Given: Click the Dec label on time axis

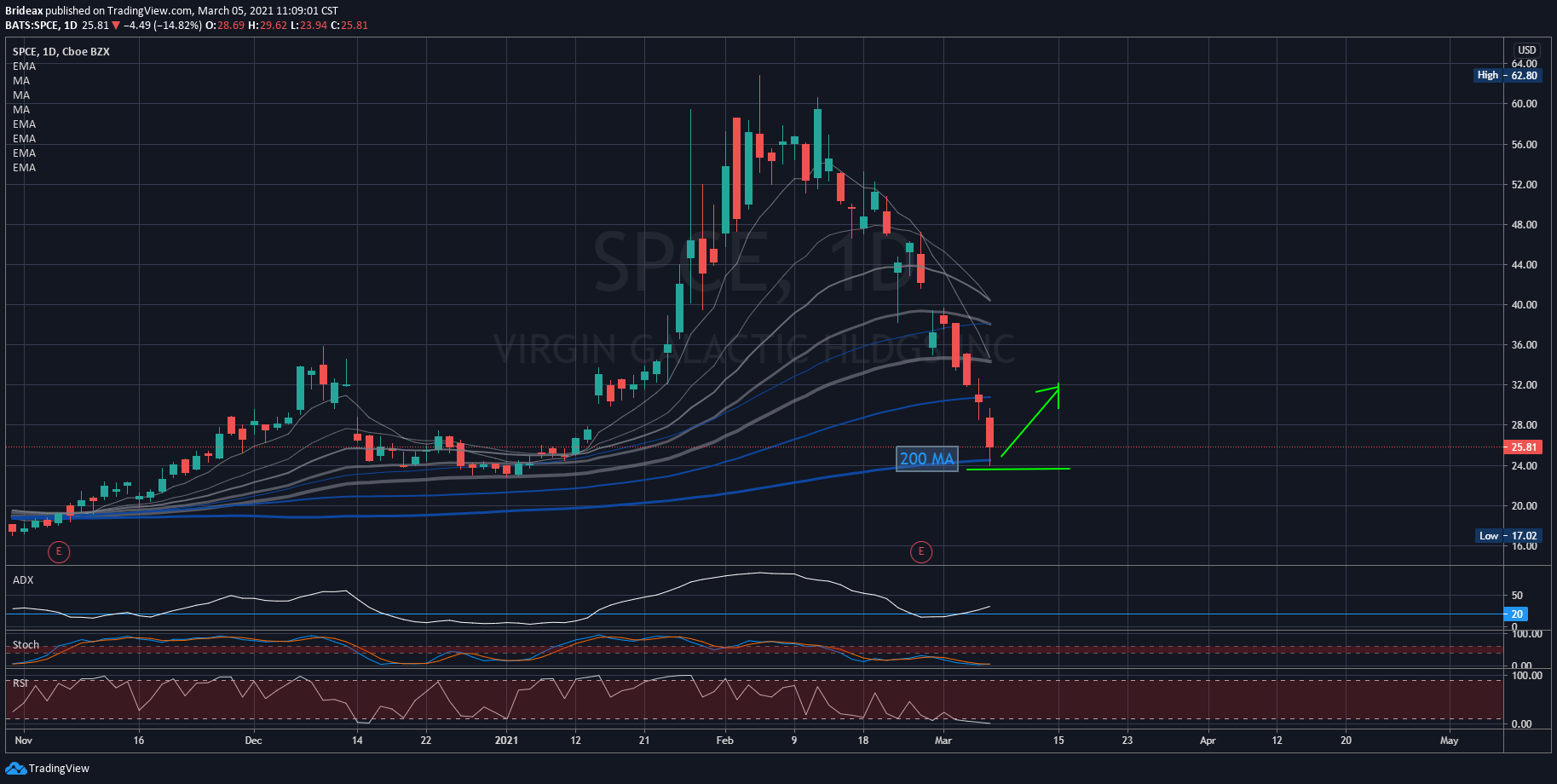Looking at the screenshot, I should pyautogui.click(x=253, y=741).
